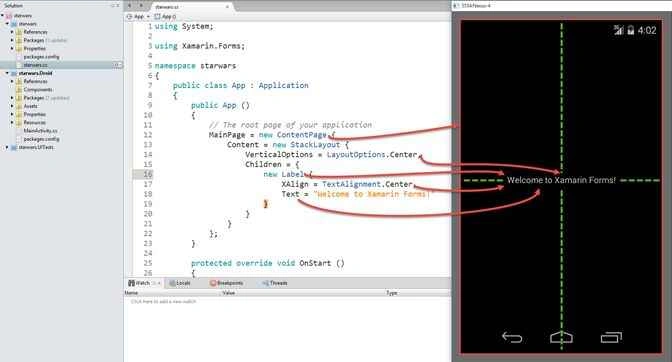
Task: Click 'StackLayout' on code line 13
Action: 315,145
